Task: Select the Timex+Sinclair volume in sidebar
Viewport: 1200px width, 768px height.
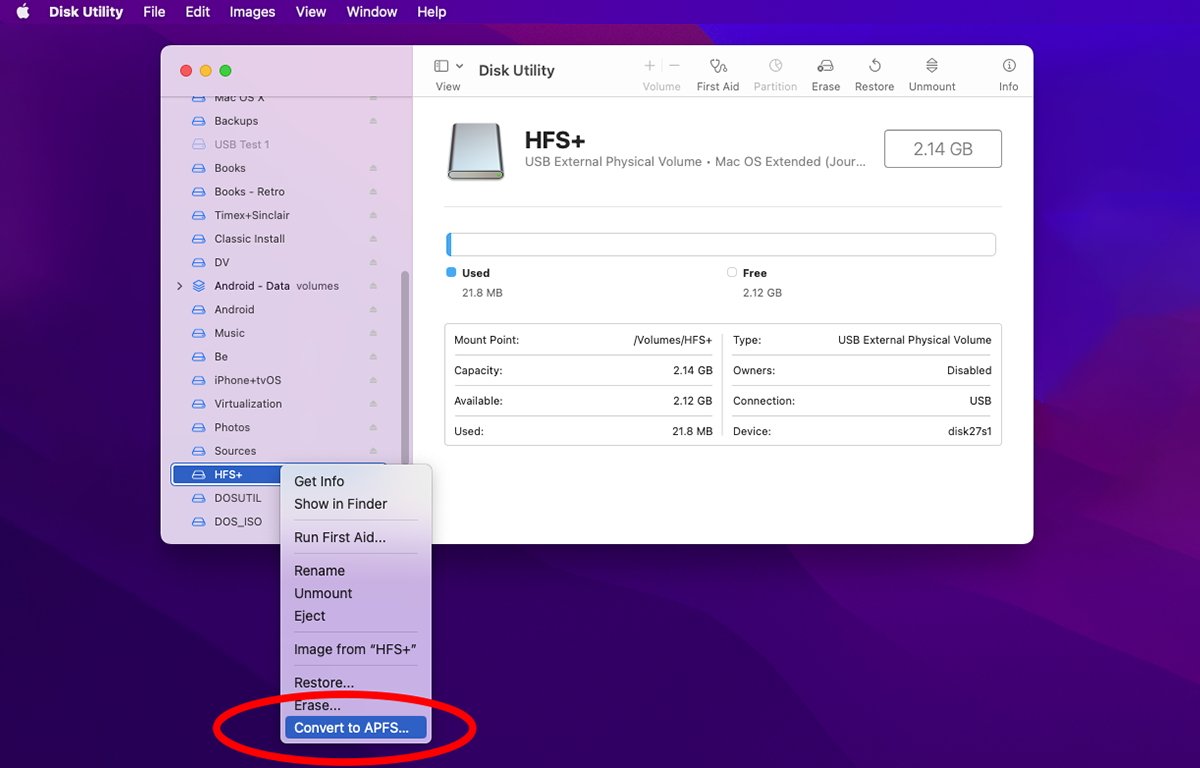Action: [x=251, y=215]
